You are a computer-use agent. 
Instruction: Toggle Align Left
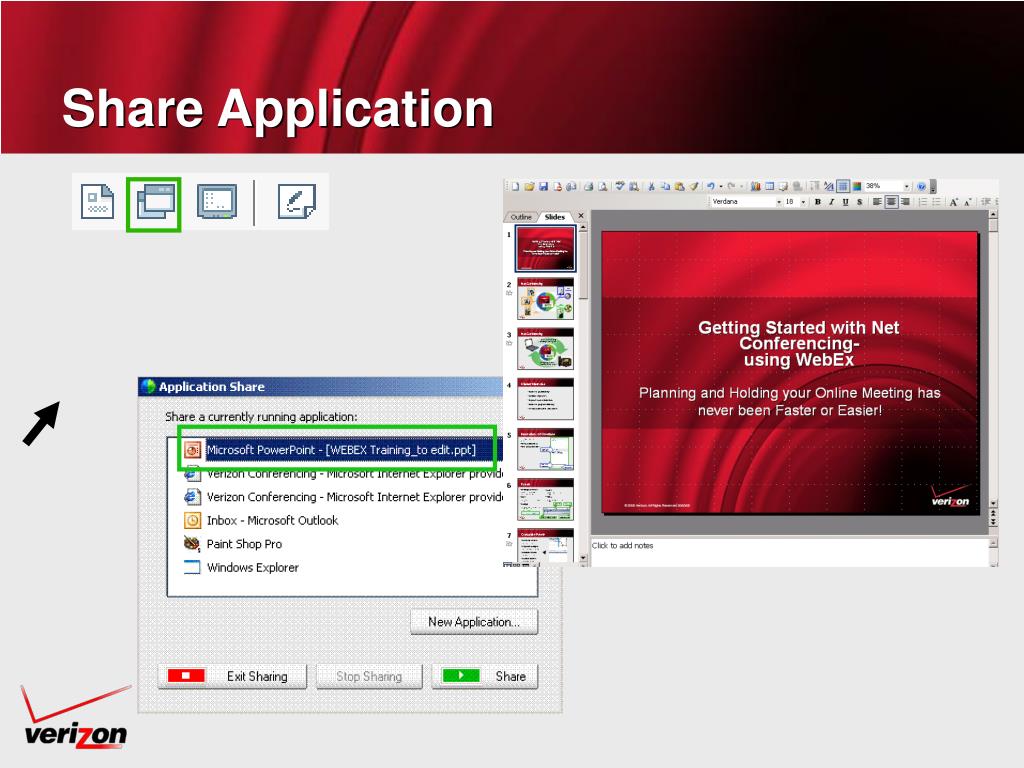pos(877,202)
